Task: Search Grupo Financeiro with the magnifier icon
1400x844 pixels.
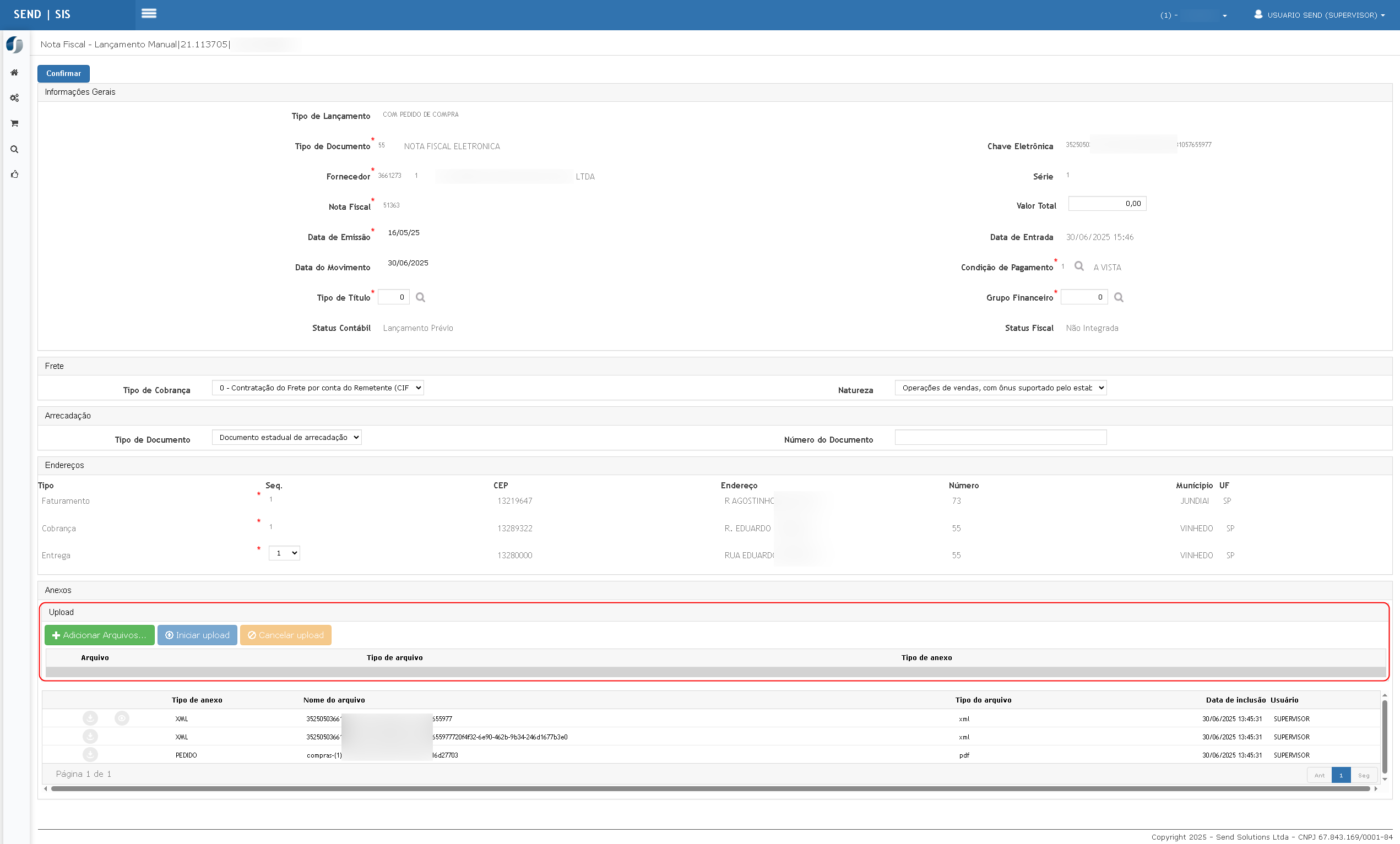Action: point(1119,297)
